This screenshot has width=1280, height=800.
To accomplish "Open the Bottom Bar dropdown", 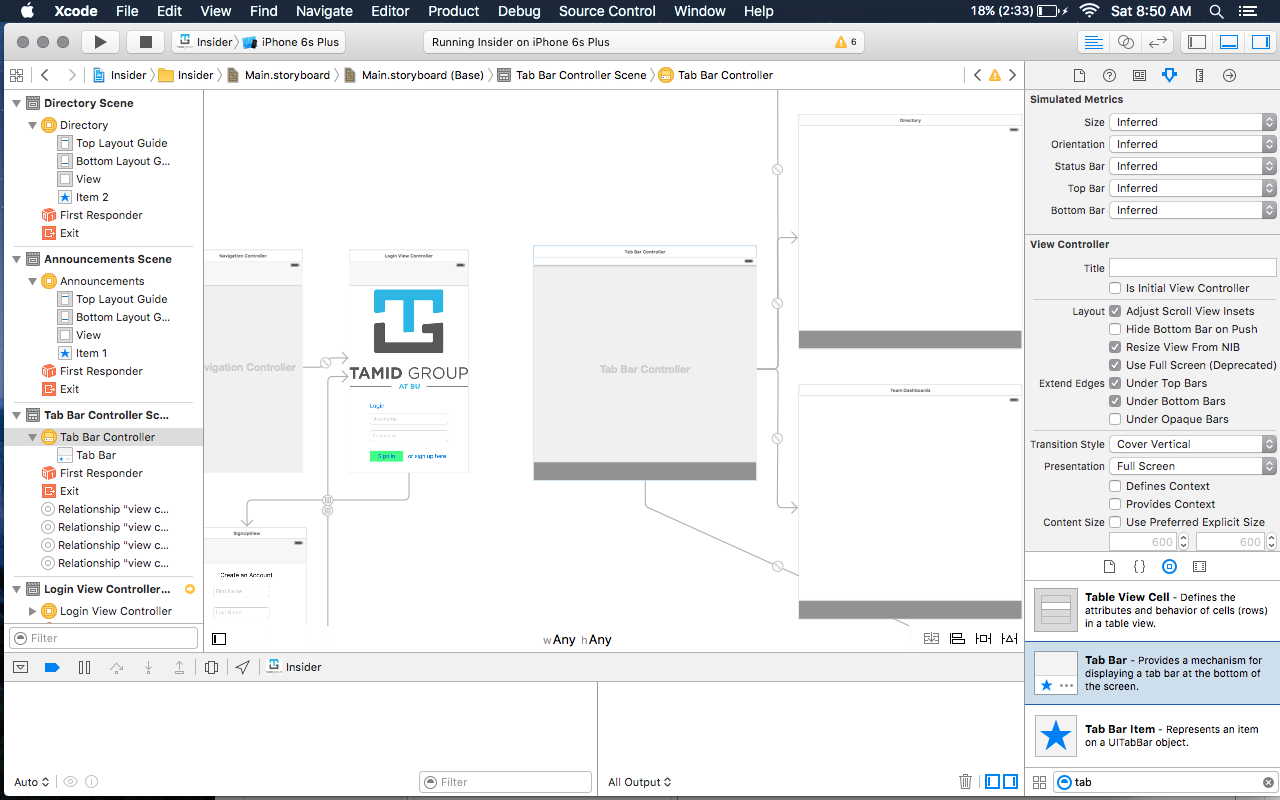I will pos(1193,210).
